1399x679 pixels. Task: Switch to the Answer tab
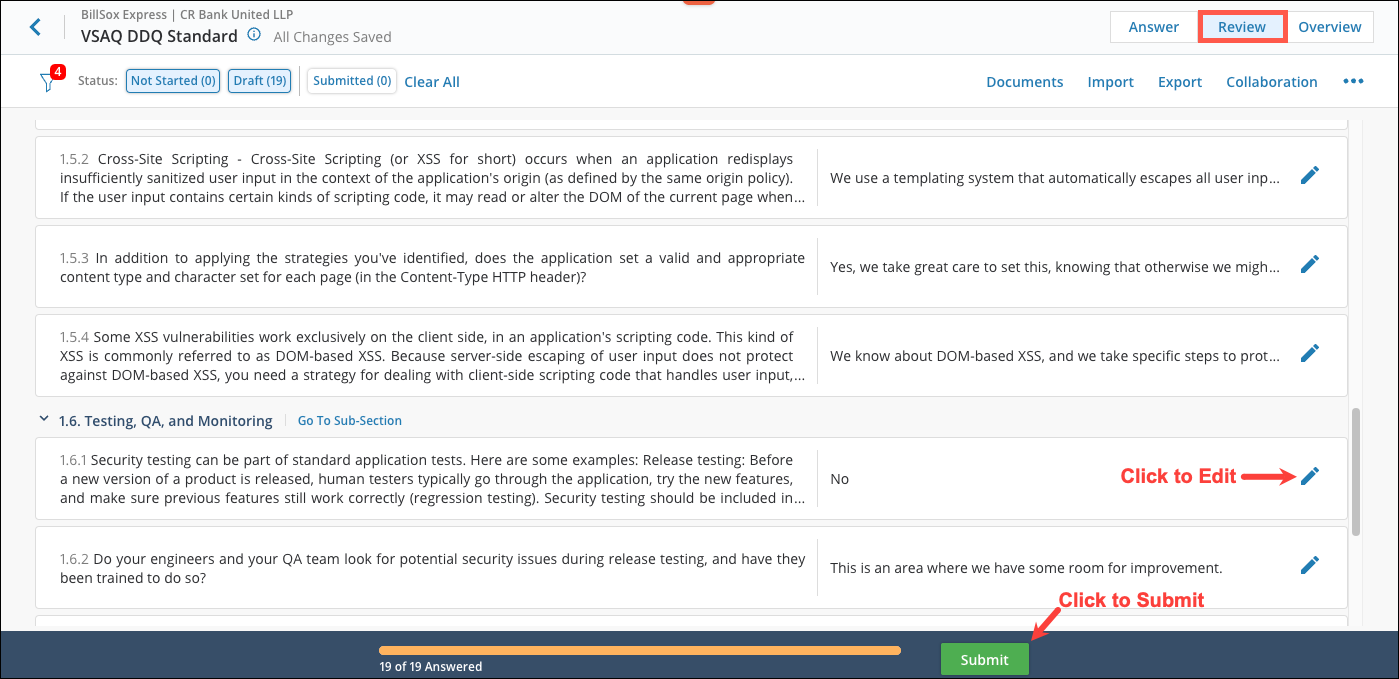[1153, 27]
